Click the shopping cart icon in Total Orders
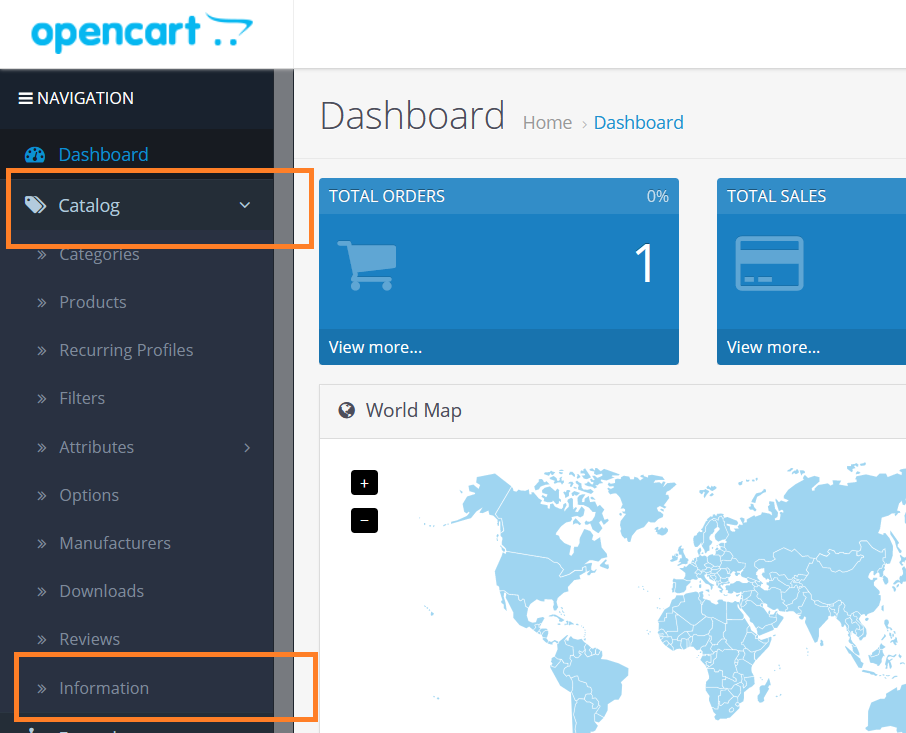The width and height of the screenshot is (906, 733). pos(367,265)
